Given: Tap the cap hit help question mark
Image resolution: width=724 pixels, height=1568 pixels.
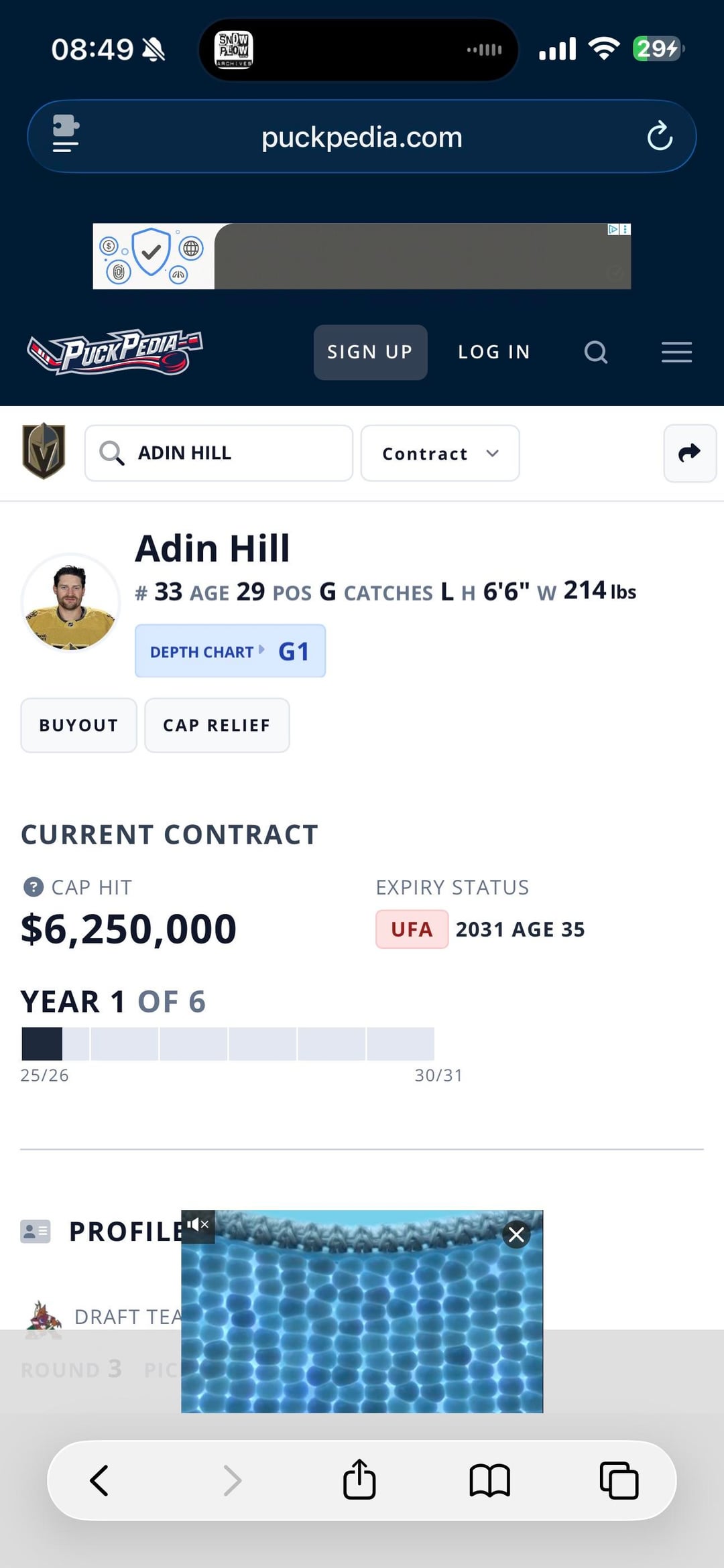Looking at the screenshot, I should point(34,887).
